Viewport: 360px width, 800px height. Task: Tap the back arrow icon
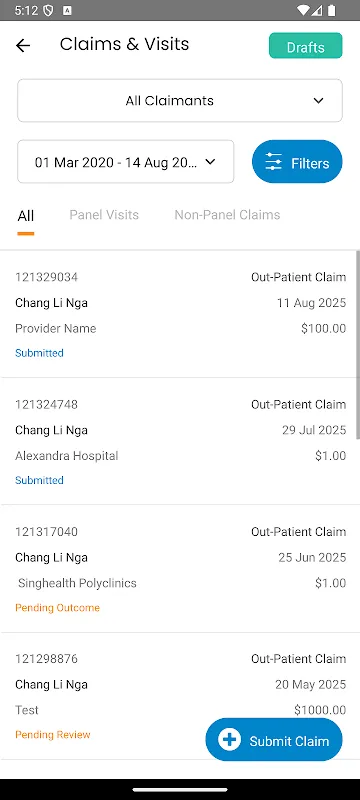click(x=23, y=45)
